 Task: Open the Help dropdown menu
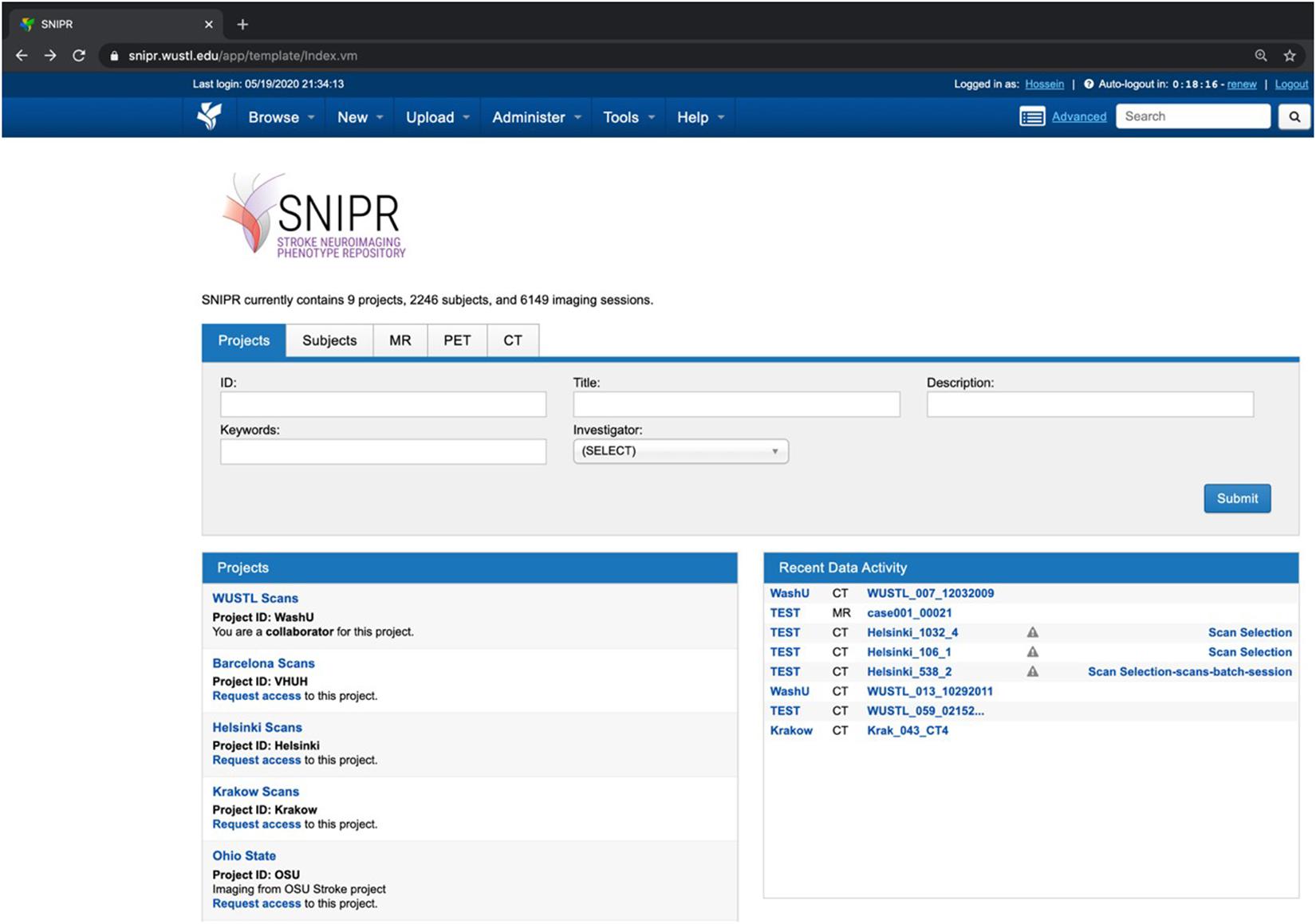click(700, 117)
